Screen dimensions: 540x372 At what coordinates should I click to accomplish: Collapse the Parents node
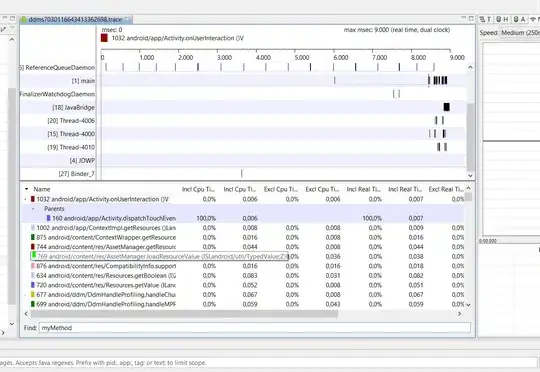click(x=33, y=209)
